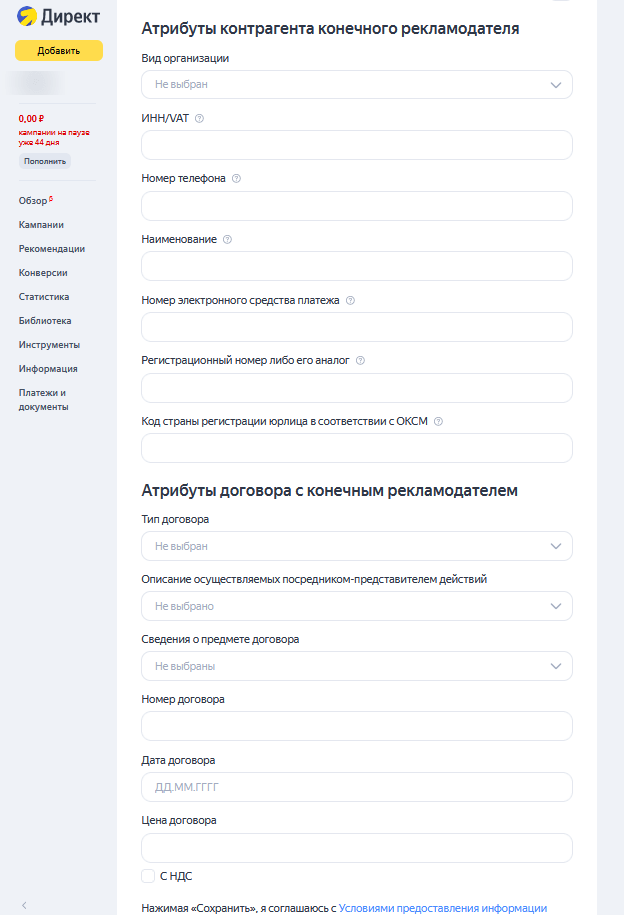
Task: Open the Условиями предоставления информации link
Action: pyautogui.click(x=442, y=908)
